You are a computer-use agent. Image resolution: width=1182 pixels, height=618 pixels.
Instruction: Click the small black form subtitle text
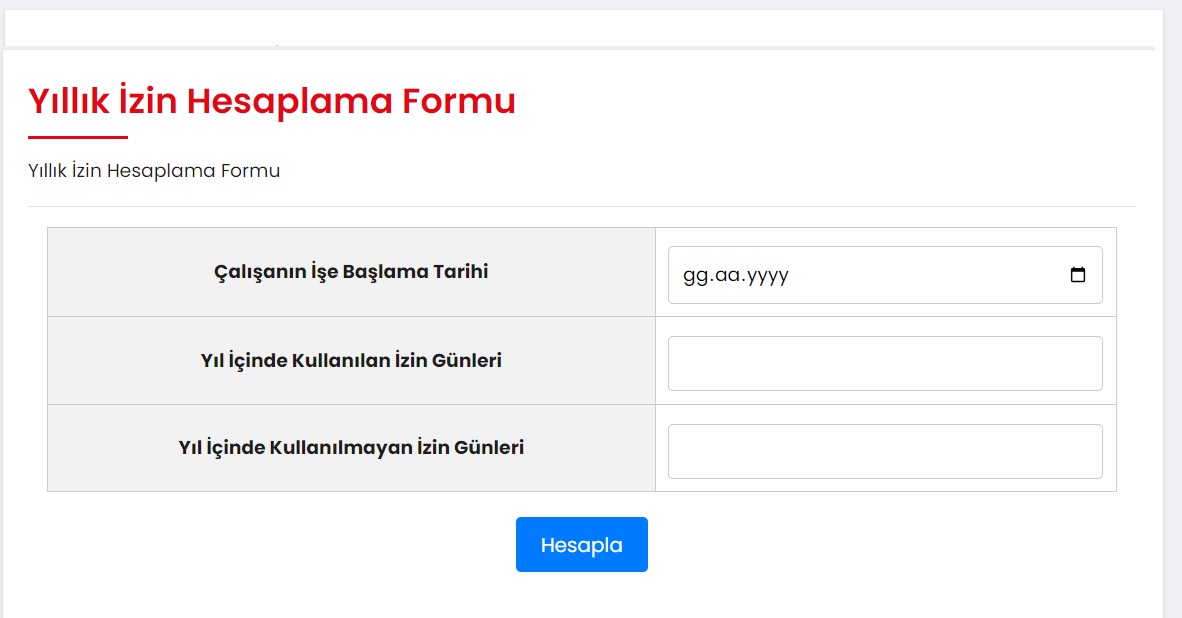point(154,171)
